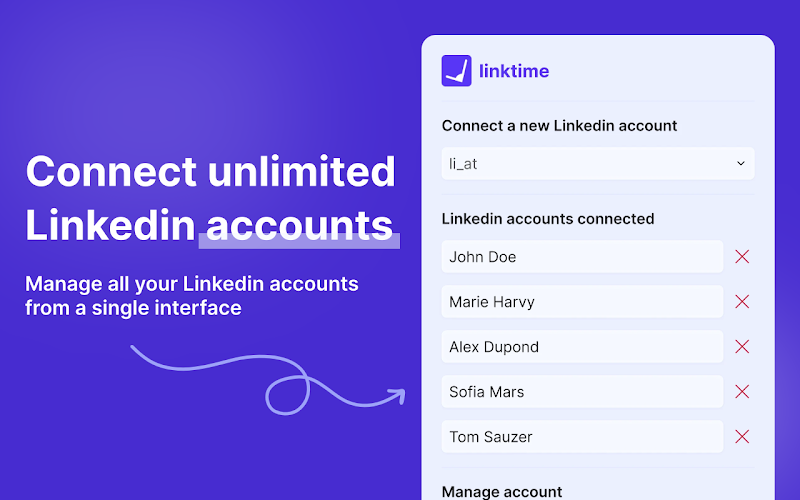The width and height of the screenshot is (800, 500).
Task: Remove the Sofia Mars account
Action: click(x=742, y=392)
